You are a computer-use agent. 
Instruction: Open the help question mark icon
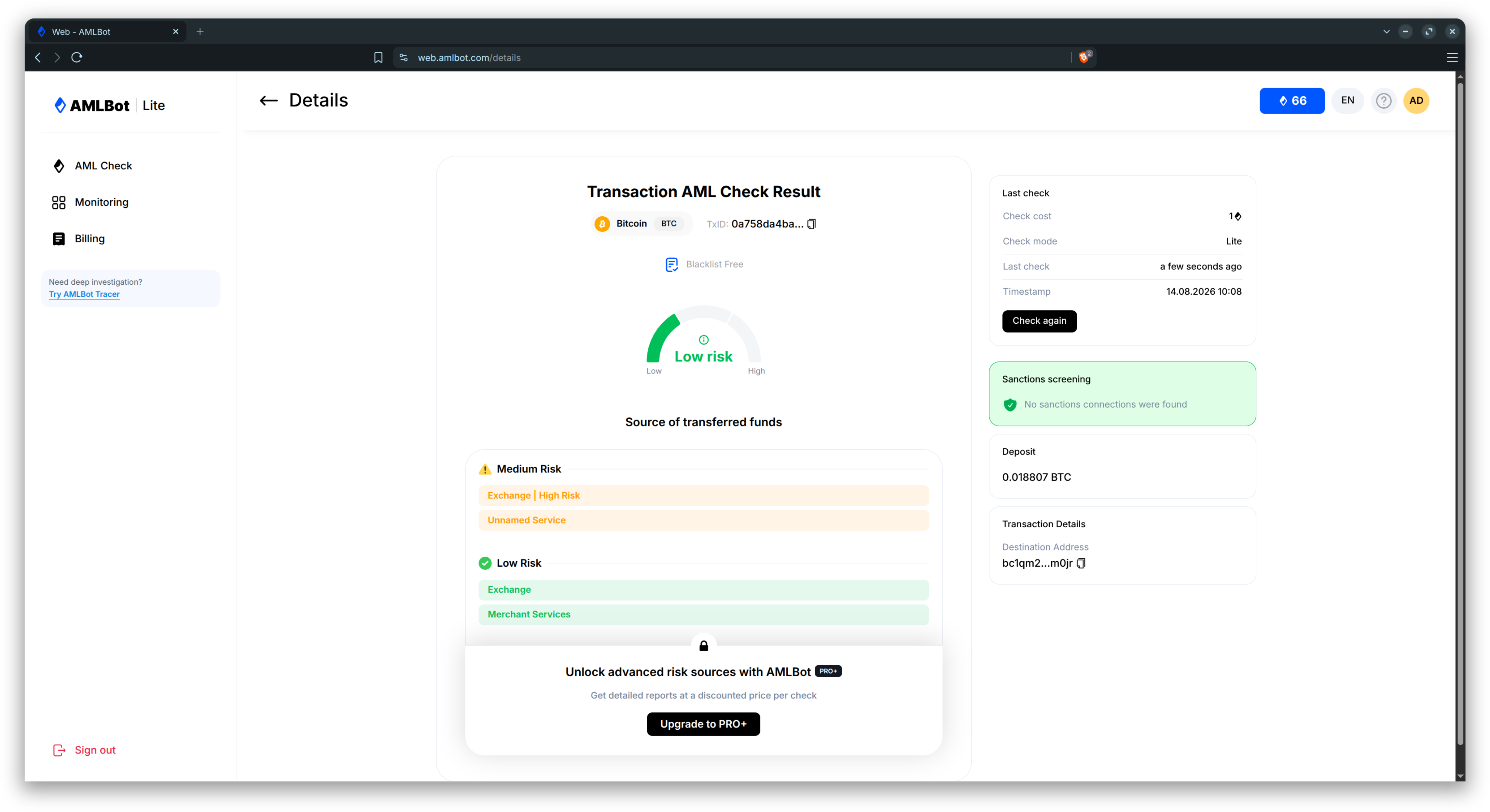[x=1384, y=101]
